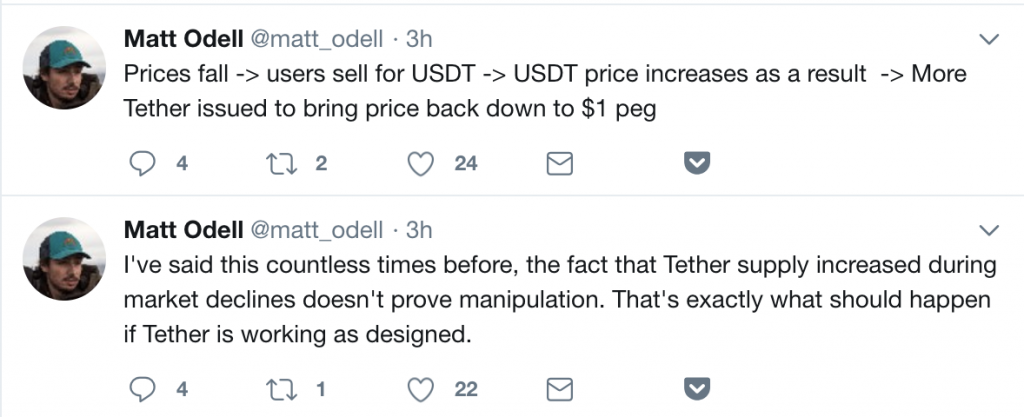Save first tweet to Pocket
This screenshot has width=1024, height=417.
pos(697,163)
